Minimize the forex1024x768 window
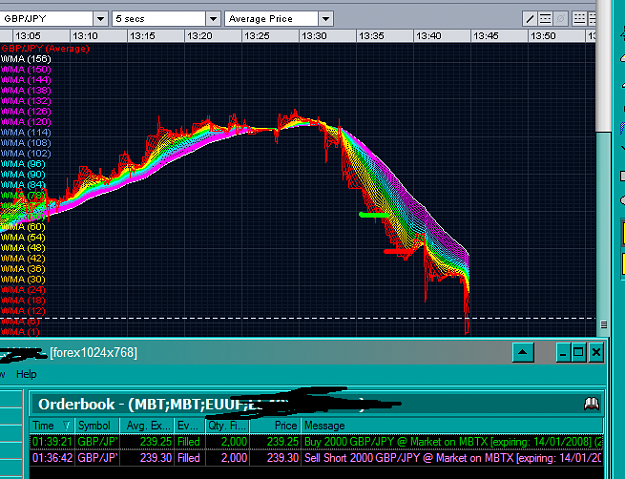625x479 pixels. tap(563, 352)
